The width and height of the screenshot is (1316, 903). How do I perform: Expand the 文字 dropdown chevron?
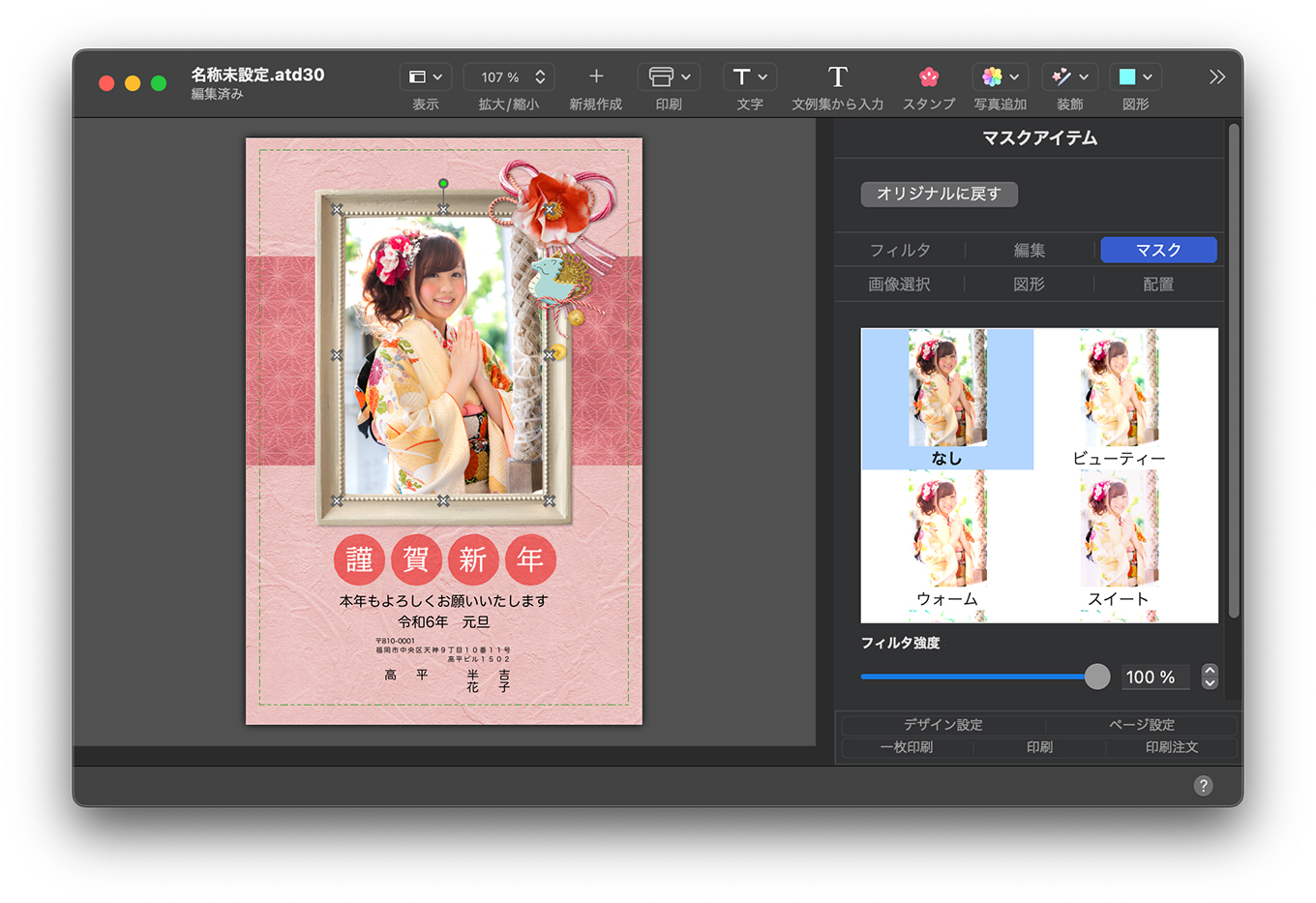[x=763, y=76]
